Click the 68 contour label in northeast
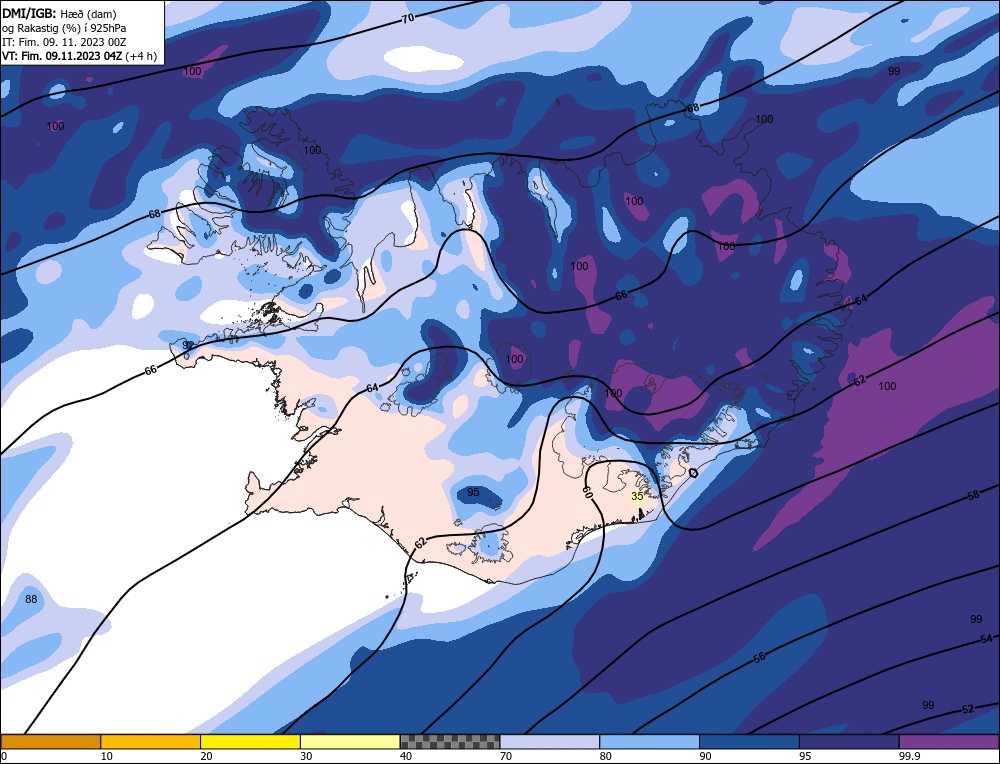This screenshot has width=1000, height=764. click(x=693, y=108)
